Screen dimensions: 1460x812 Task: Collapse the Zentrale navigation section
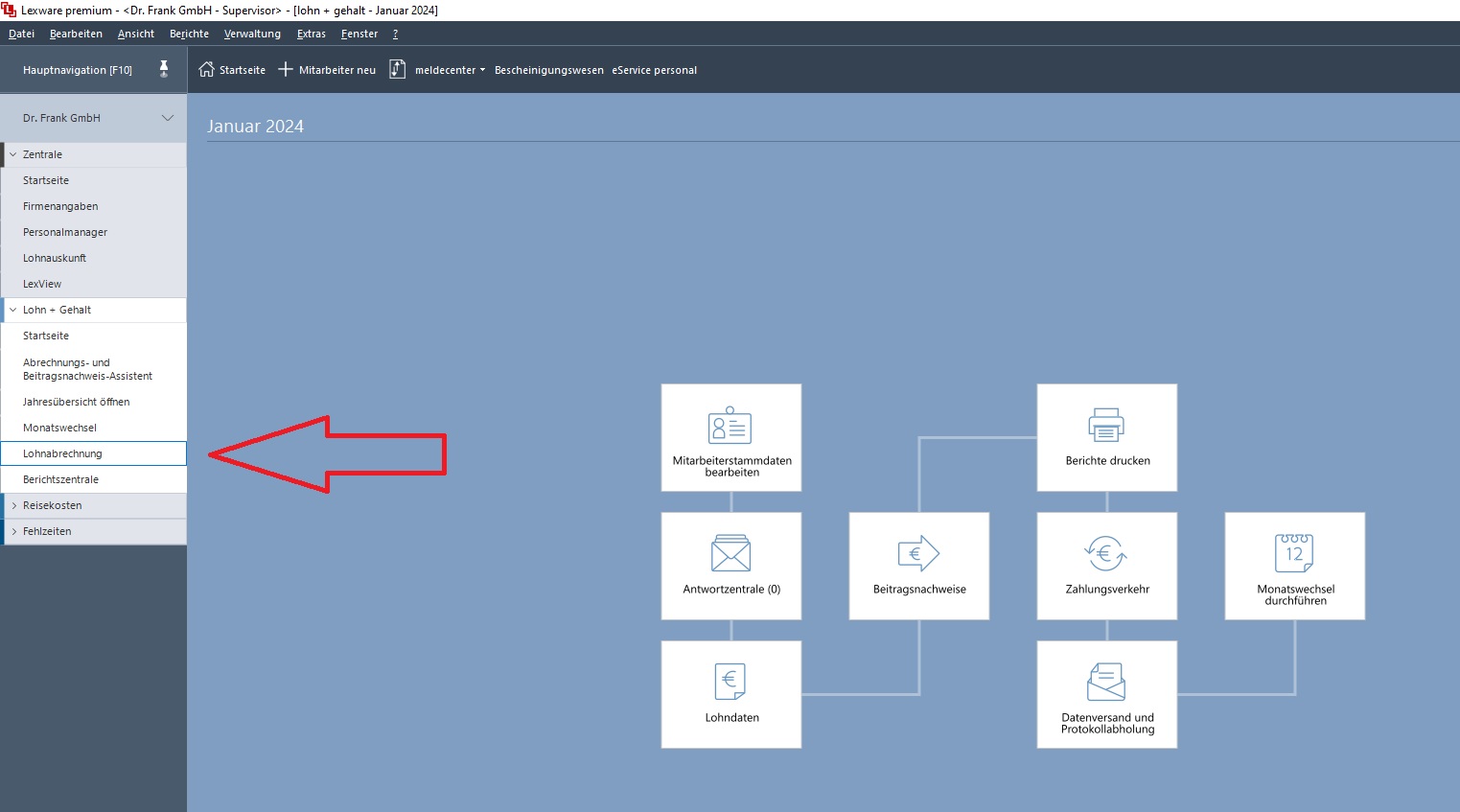pyautogui.click(x=13, y=154)
